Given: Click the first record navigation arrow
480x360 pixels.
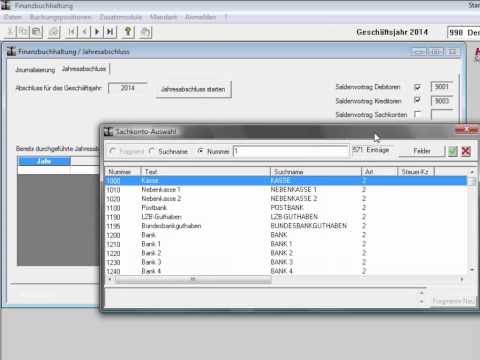Looking at the screenshot, I should click(71, 32).
